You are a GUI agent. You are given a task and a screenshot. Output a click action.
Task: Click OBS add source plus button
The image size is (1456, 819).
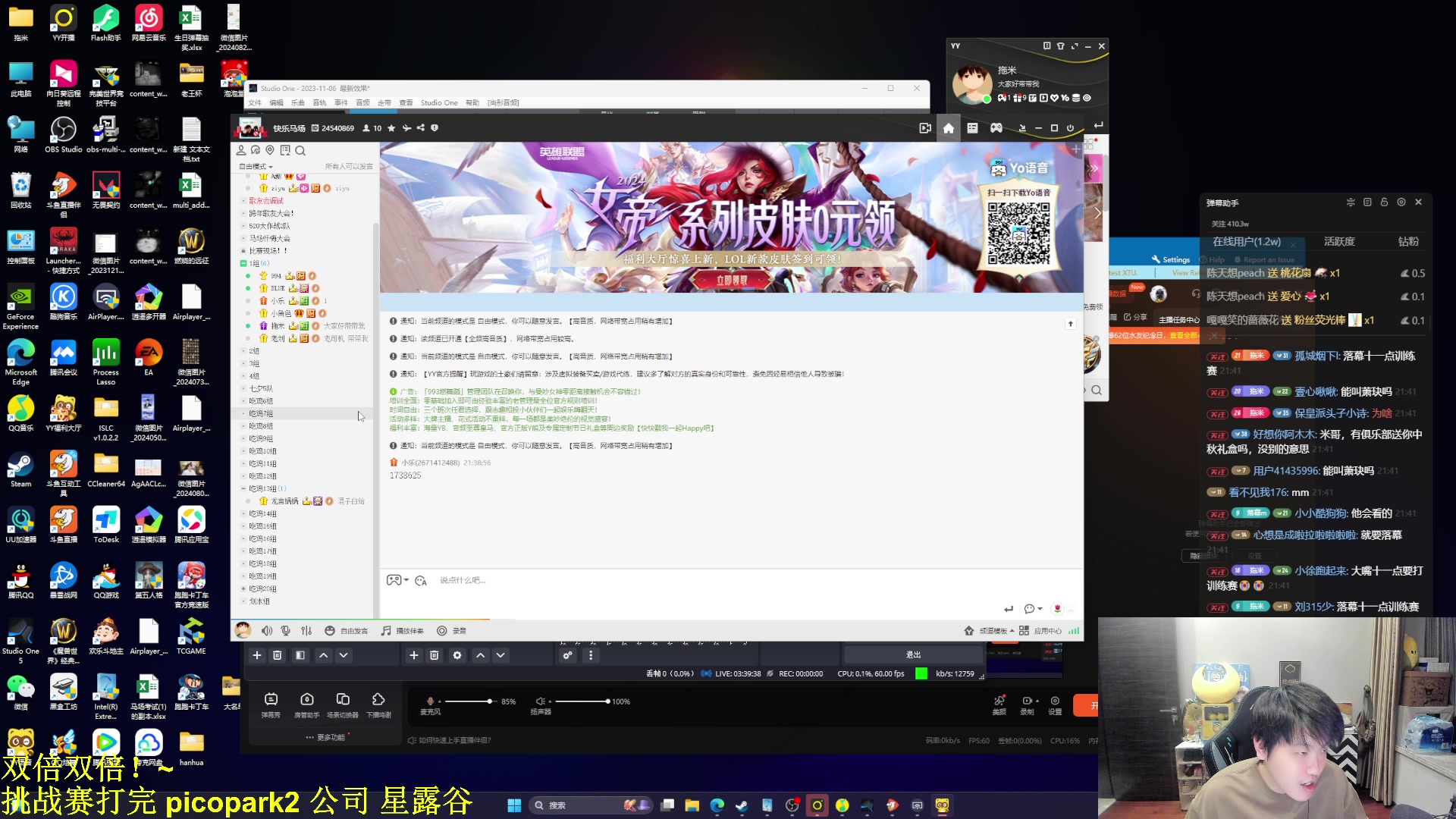point(413,655)
